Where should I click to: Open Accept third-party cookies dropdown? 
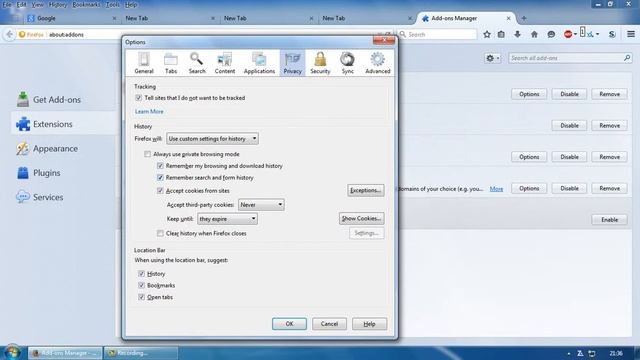[261, 205]
